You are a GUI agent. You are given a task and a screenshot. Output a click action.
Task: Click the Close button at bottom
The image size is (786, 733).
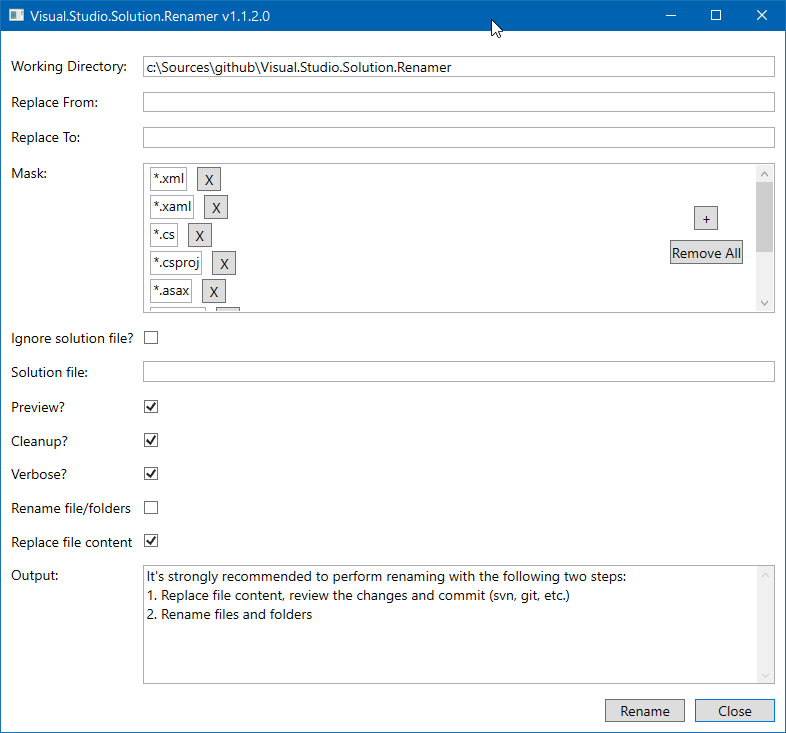point(734,711)
